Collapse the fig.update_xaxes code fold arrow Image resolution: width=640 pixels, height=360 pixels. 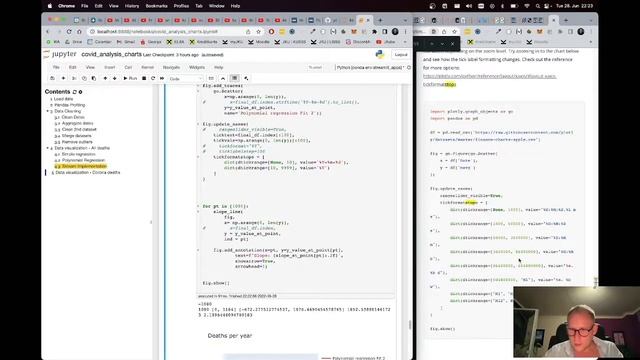coord(198,124)
